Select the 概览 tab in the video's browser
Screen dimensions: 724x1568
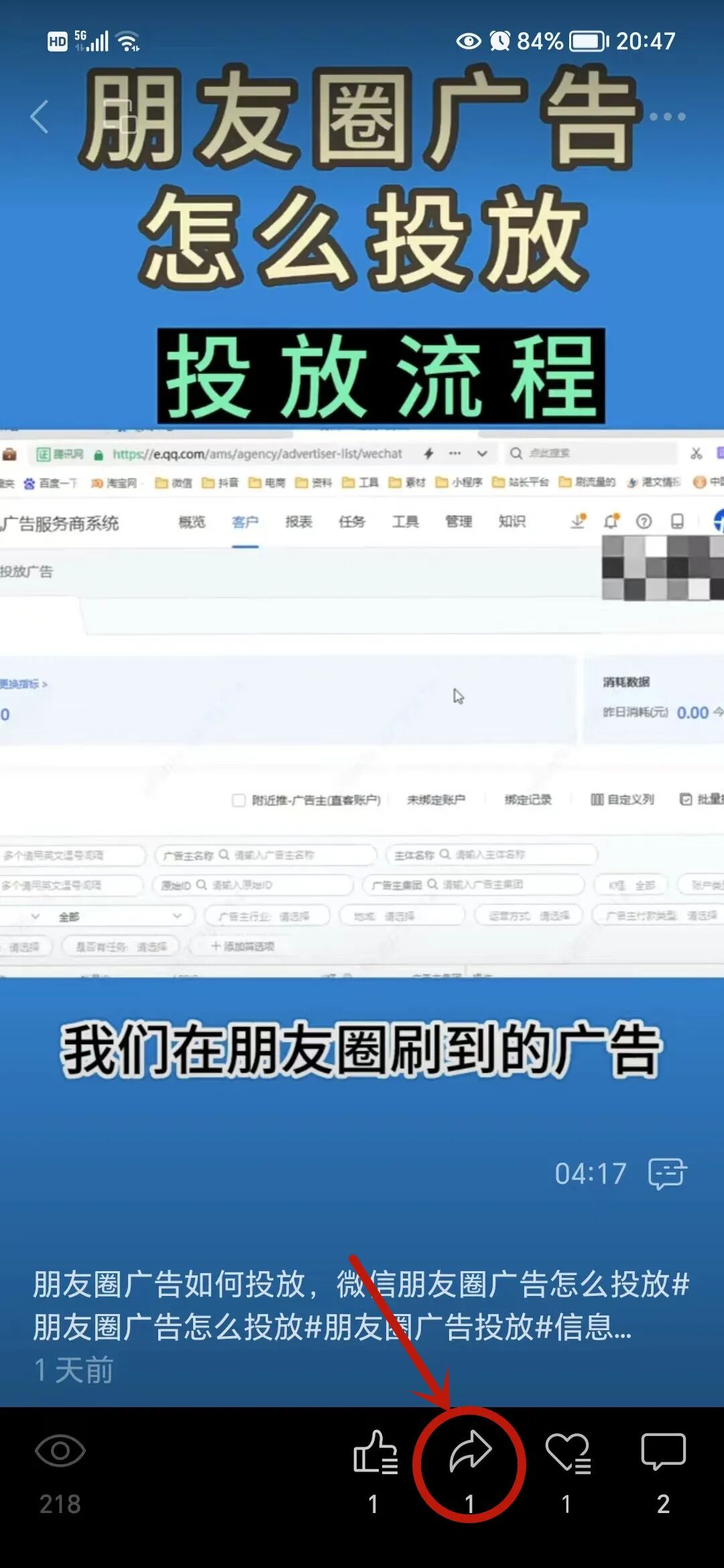pyautogui.click(x=192, y=522)
